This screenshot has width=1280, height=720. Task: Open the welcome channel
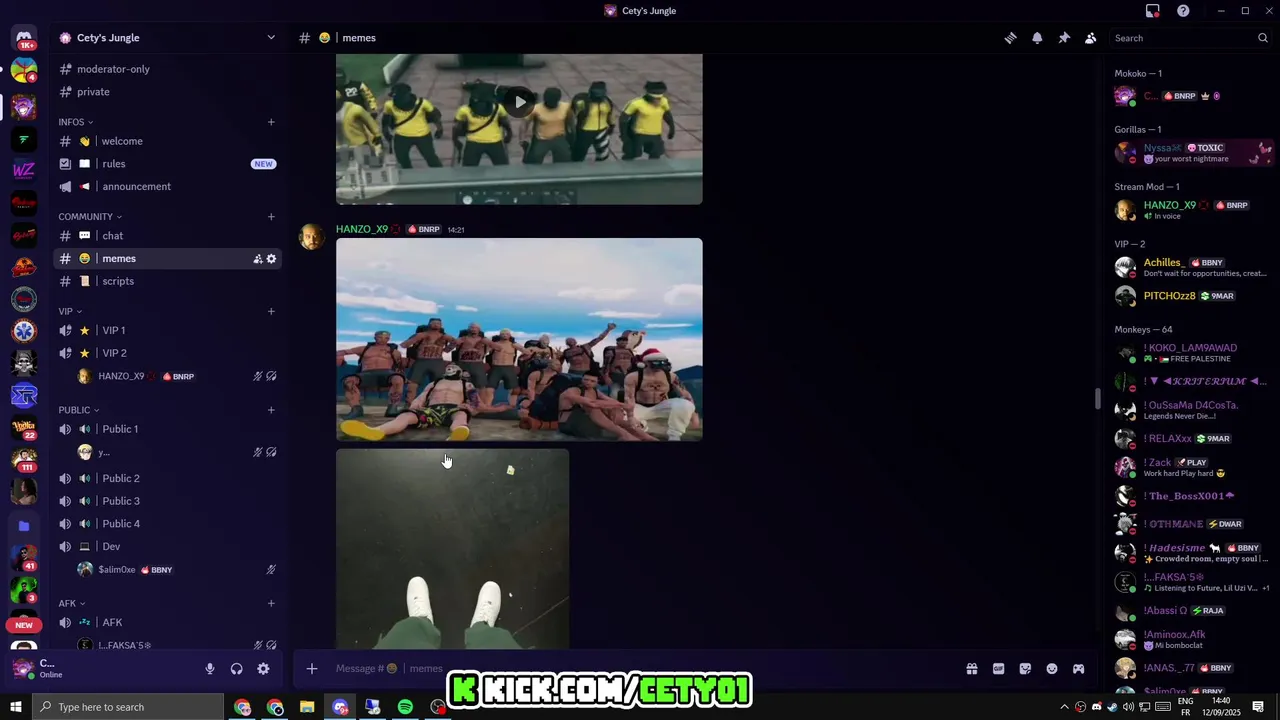167,141
